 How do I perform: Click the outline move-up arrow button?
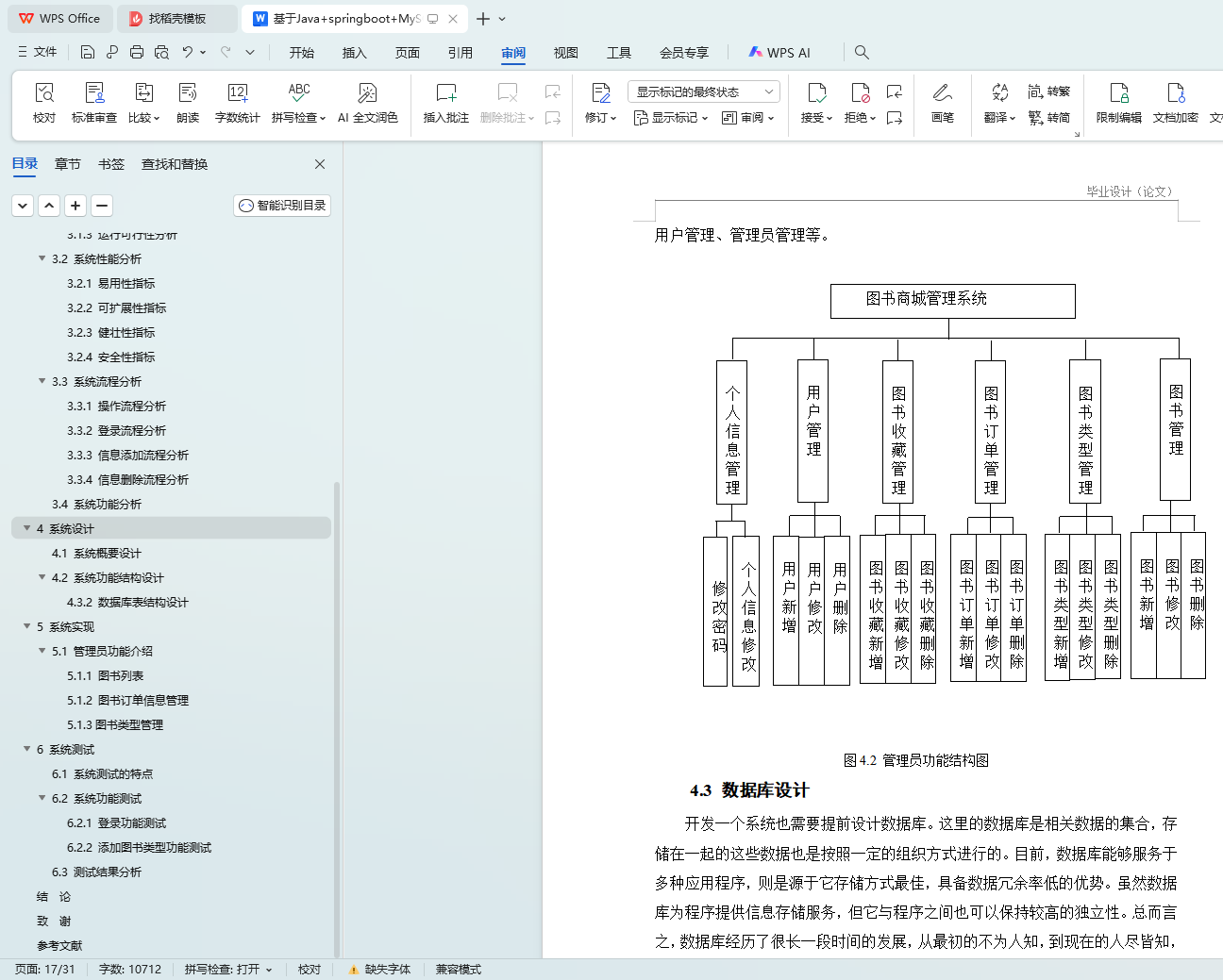tap(49, 205)
